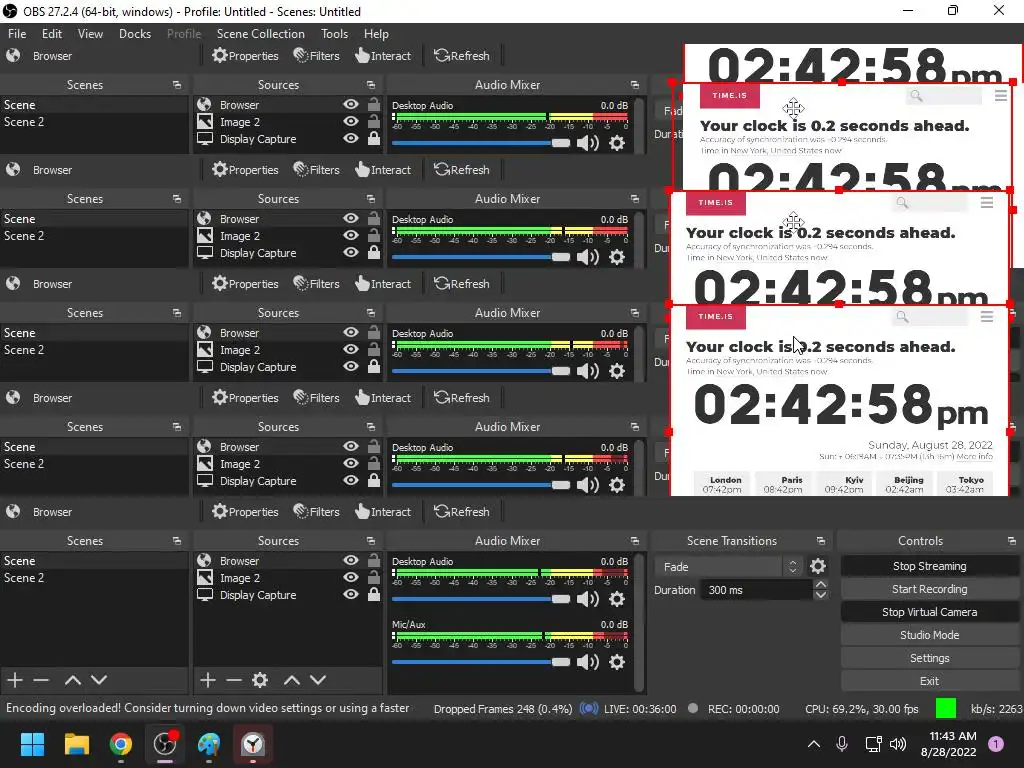
Task: Open the Paint app from the taskbar
Action: pyautogui.click(x=209, y=744)
